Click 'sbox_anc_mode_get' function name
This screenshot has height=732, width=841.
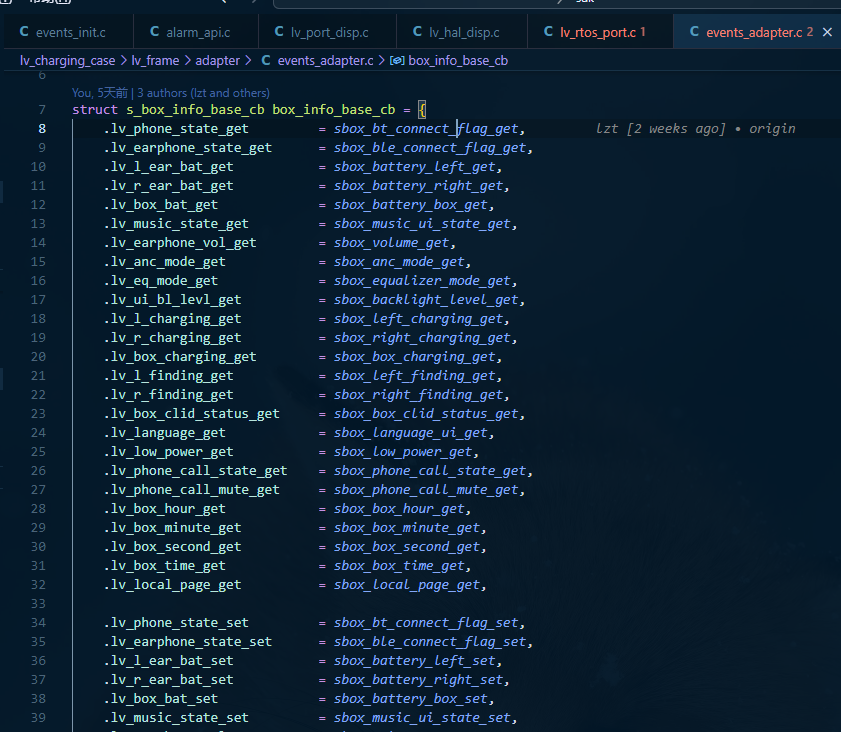(x=399, y=262)
